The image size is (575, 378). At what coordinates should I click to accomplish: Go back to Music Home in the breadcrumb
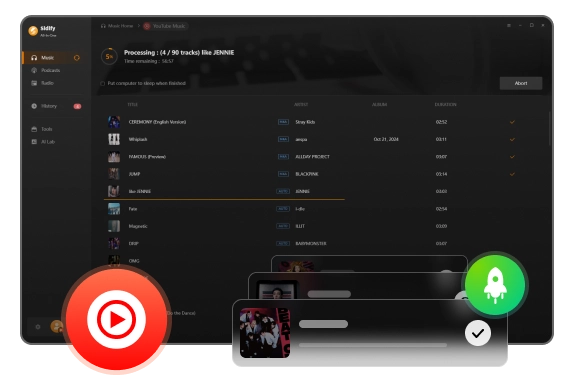click(117, 26)
